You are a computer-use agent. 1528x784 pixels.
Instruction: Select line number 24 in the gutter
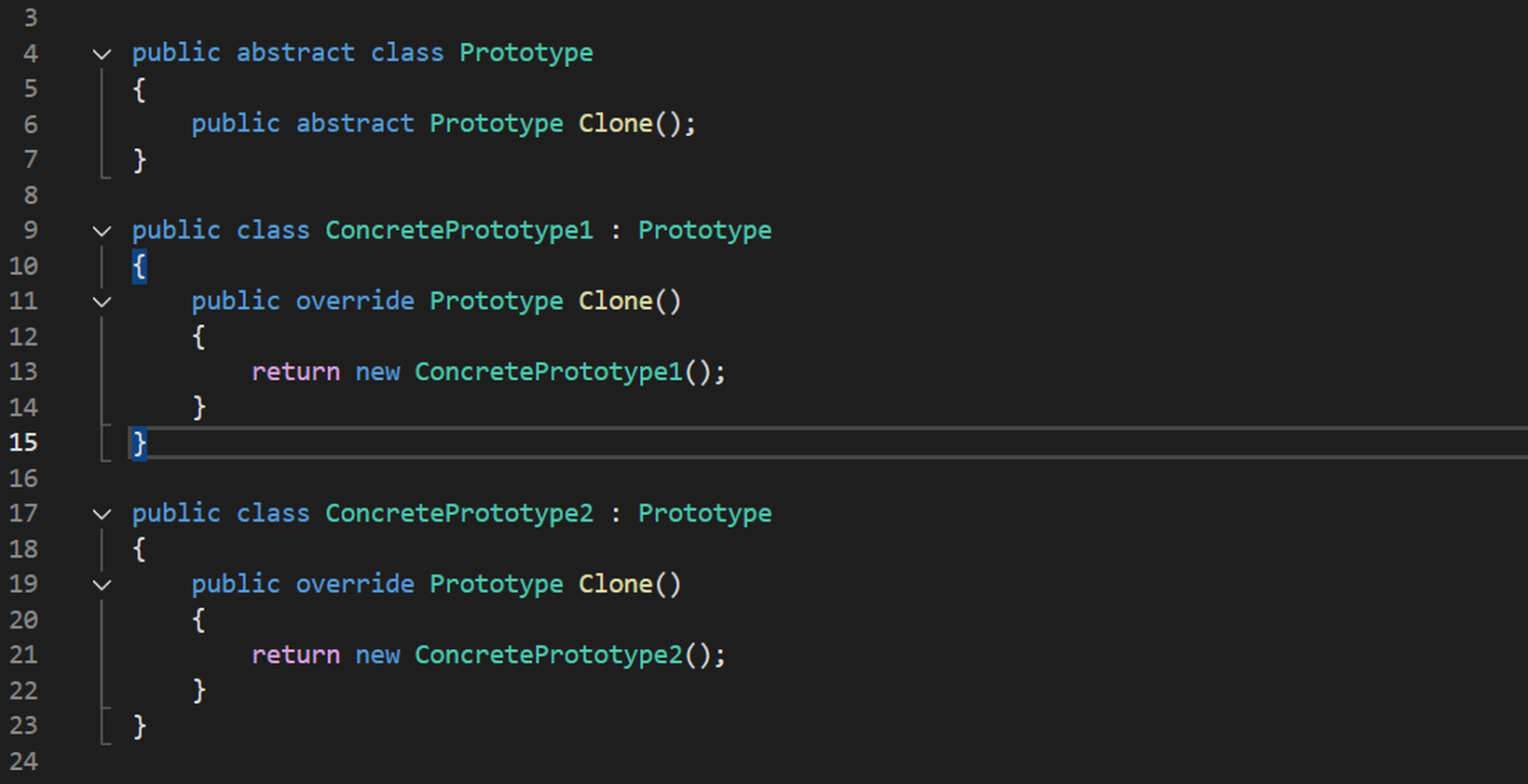pyautogui.click(x=23, y=762)
